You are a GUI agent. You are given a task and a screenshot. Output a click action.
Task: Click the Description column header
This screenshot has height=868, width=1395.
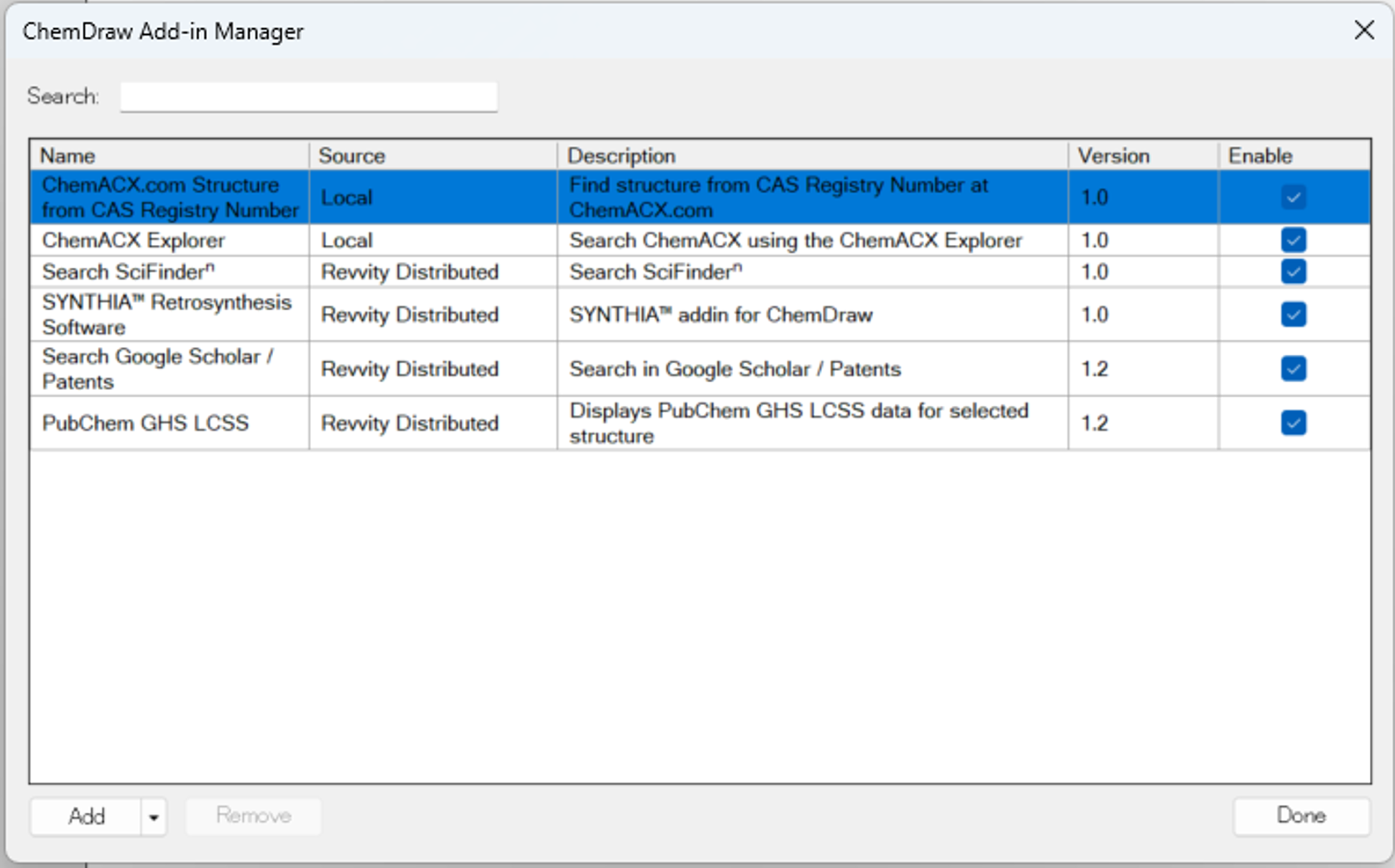[812, 156]
